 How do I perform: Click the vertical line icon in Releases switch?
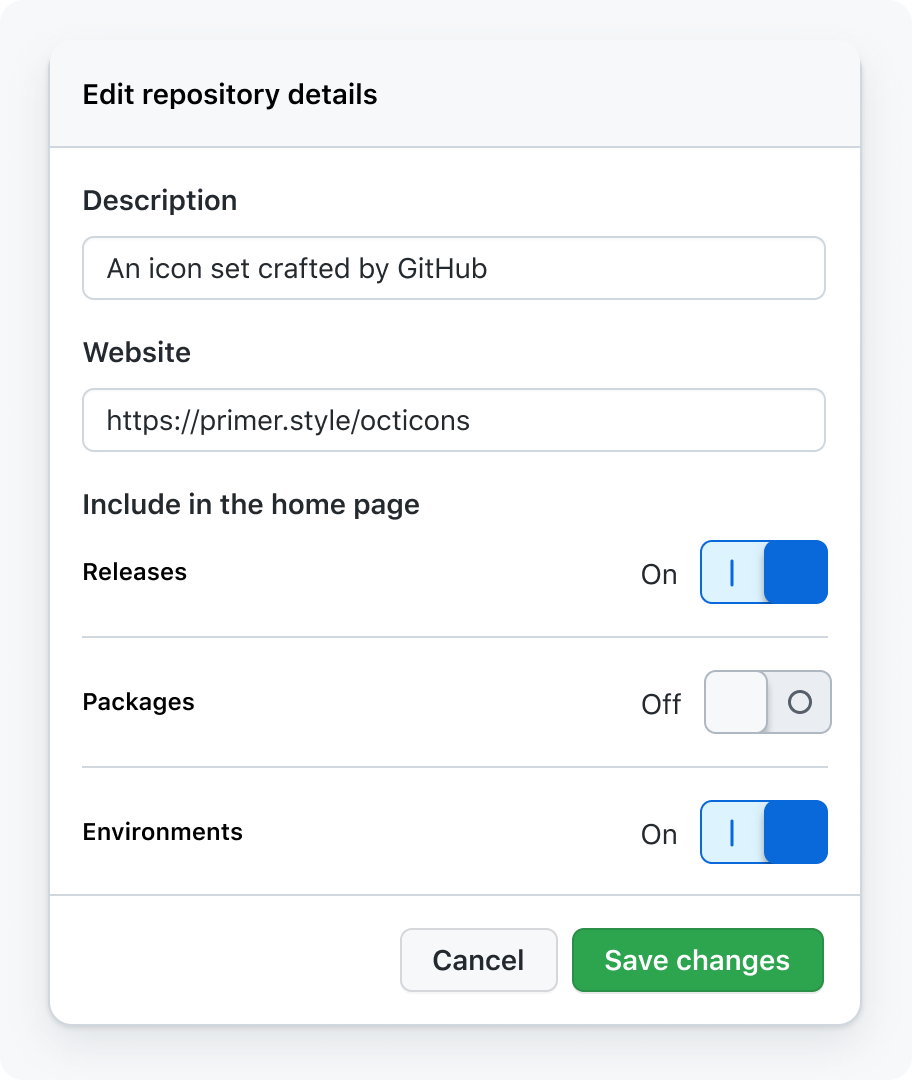[732, 572]
